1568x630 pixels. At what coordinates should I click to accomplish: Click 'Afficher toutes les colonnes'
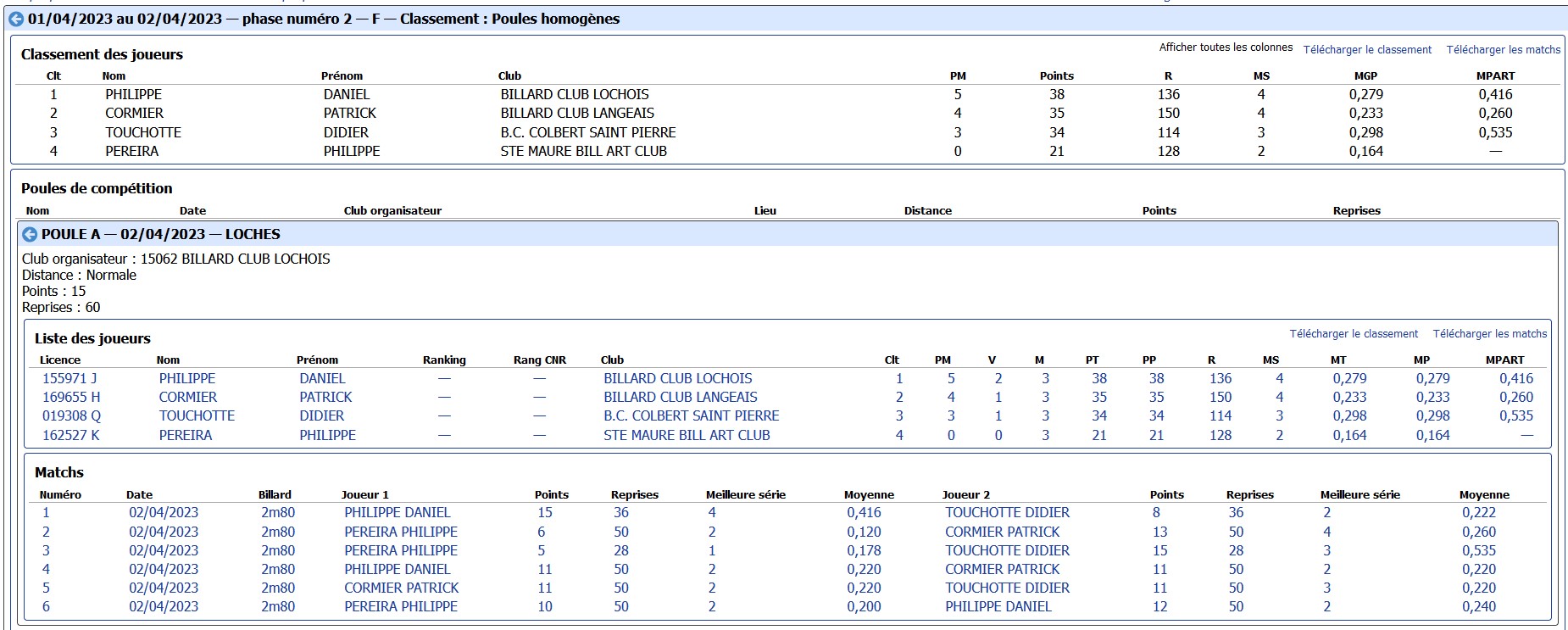tap(1226, 47)
